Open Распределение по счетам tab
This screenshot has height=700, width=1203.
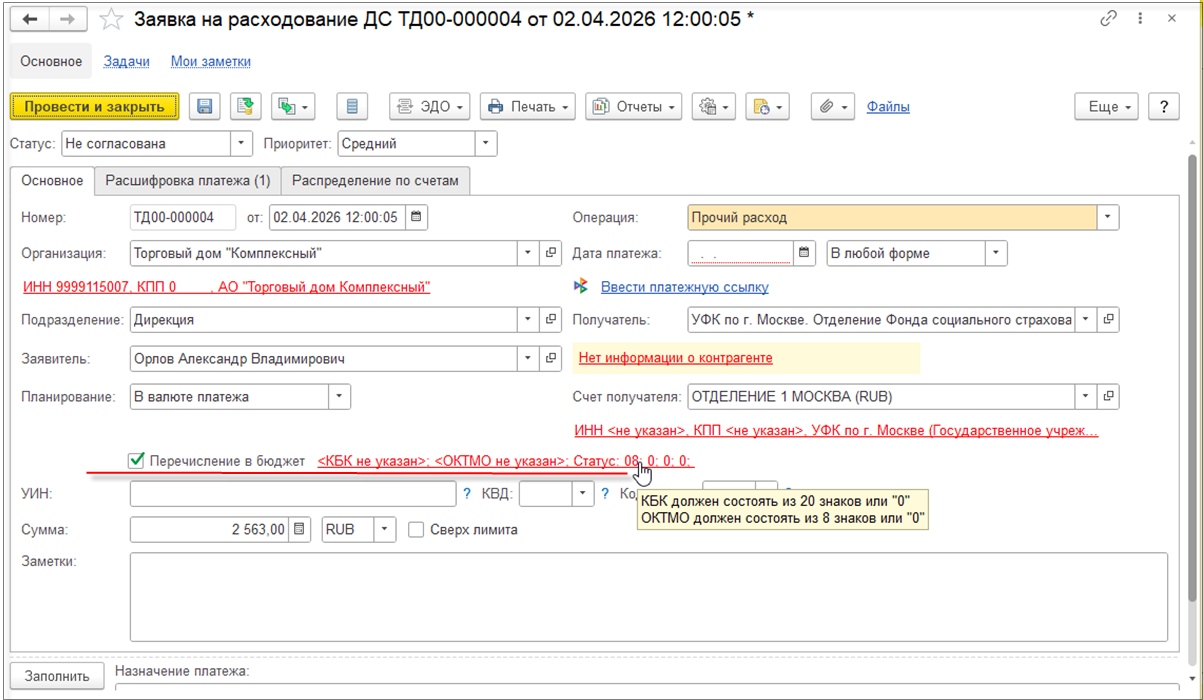point(375,181)
